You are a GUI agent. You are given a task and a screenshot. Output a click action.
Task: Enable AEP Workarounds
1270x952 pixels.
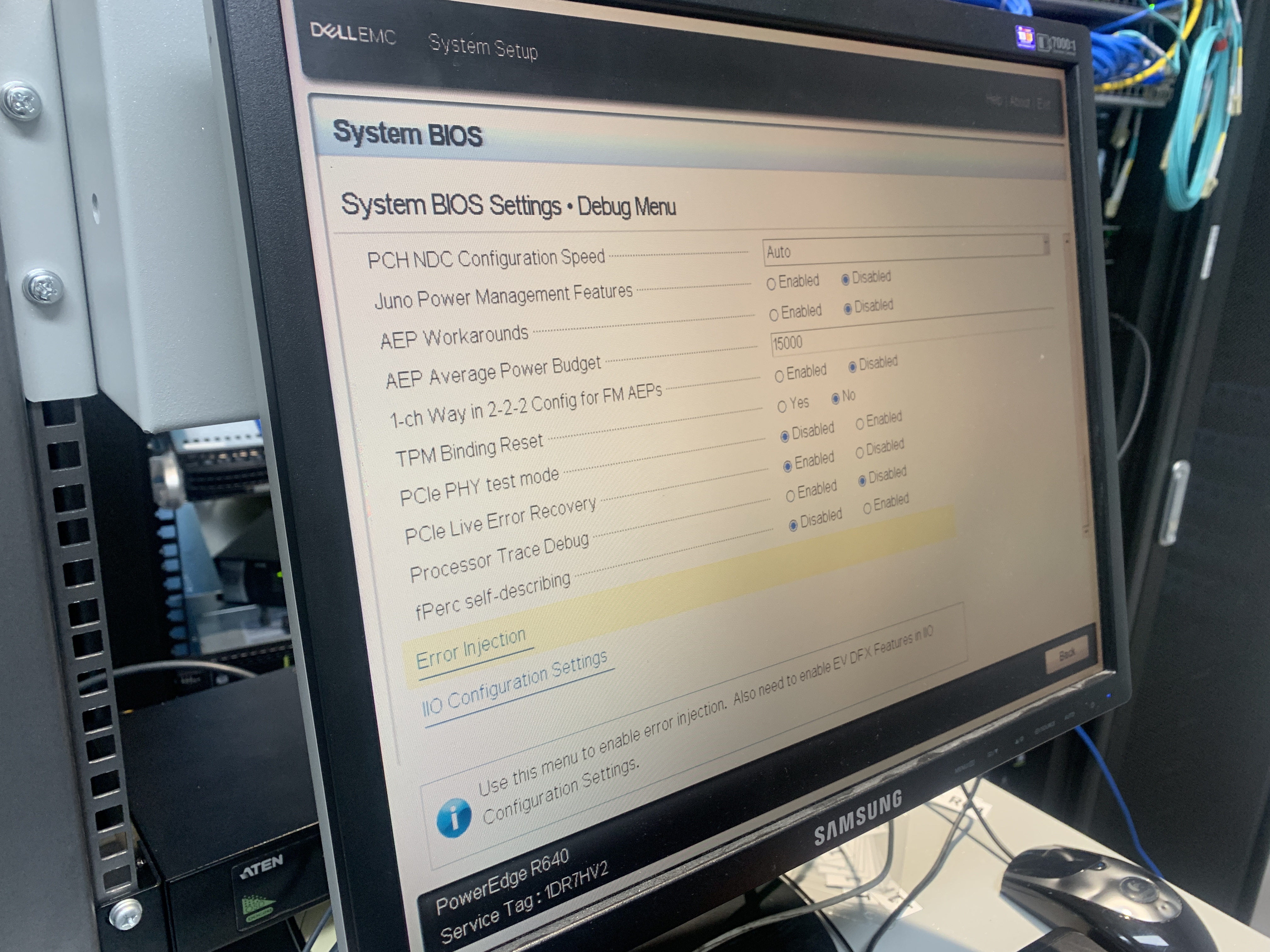coord(773,314)
